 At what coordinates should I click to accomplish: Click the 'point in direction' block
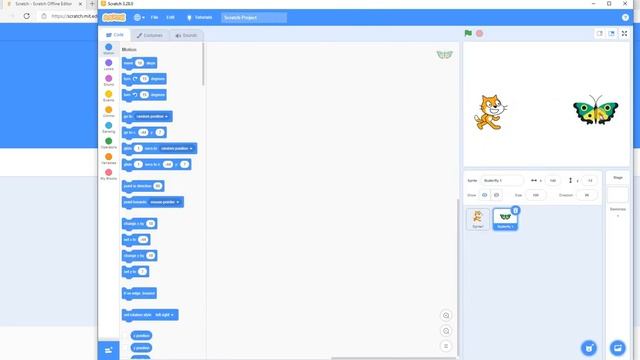[143, 186]
